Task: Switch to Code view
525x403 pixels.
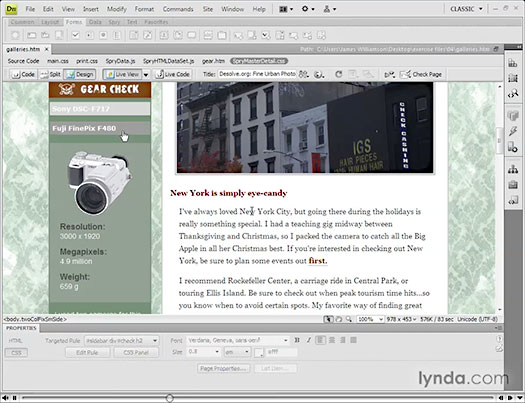Action: (23, 74)
